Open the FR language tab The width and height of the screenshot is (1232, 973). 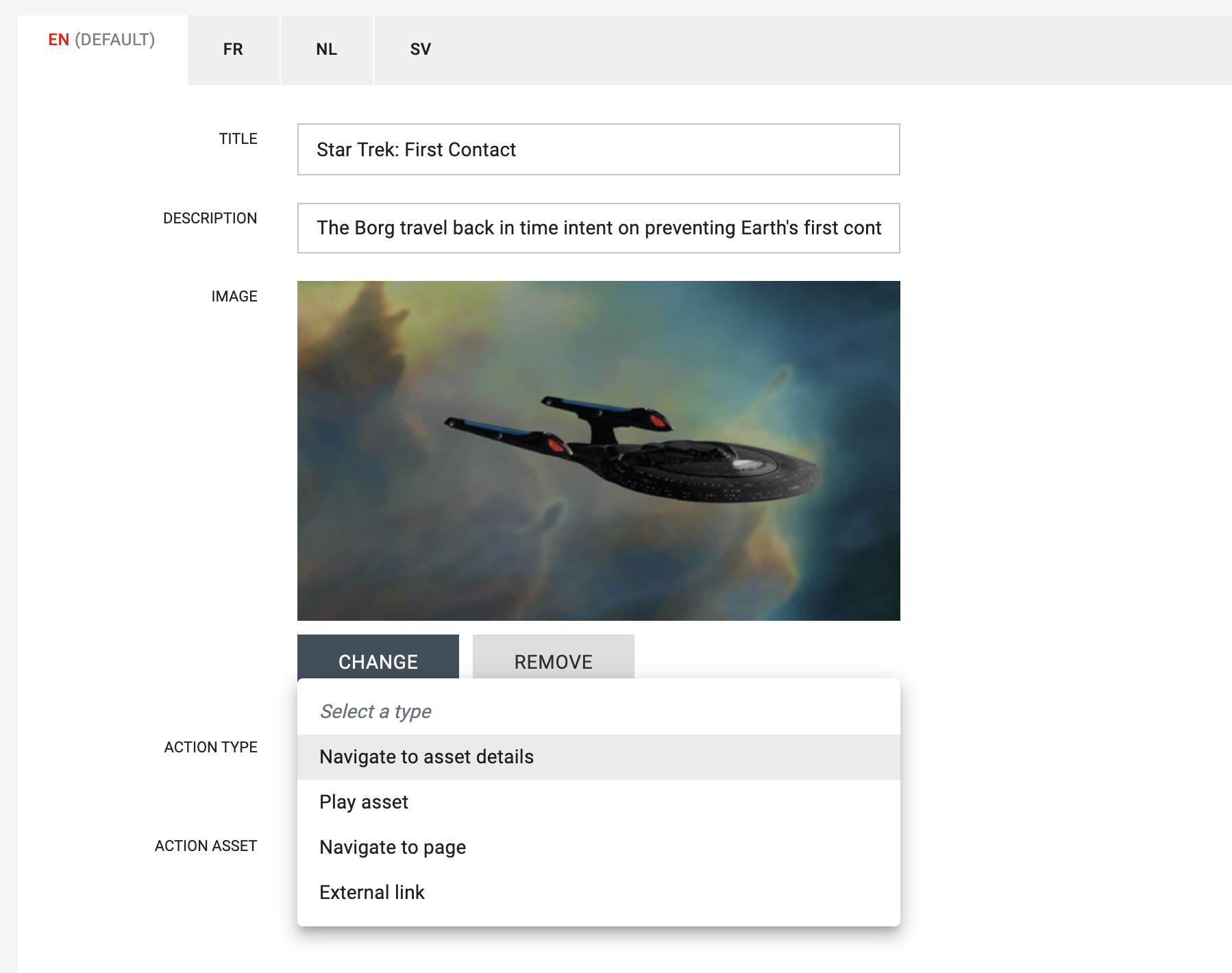(x=233, y=49)
